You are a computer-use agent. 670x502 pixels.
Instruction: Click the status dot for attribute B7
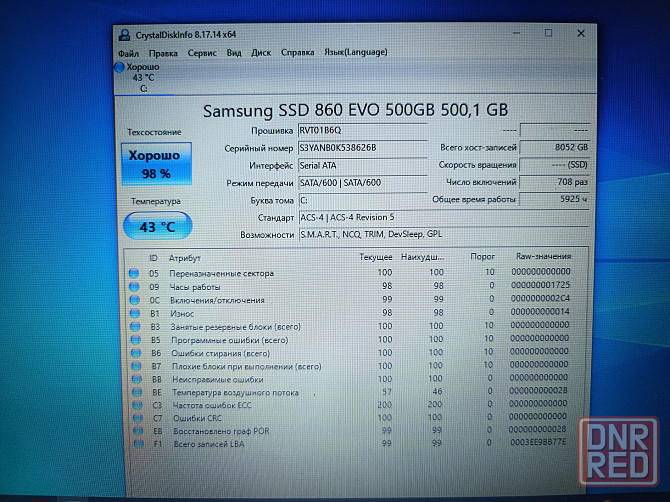coord(137,366)
